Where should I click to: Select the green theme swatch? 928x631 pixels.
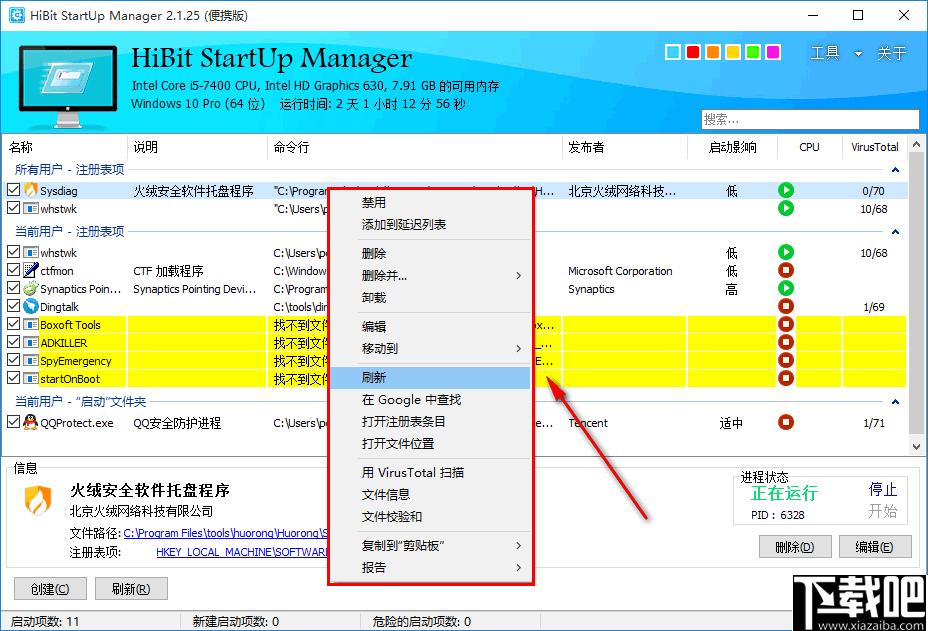click(753, 52)
